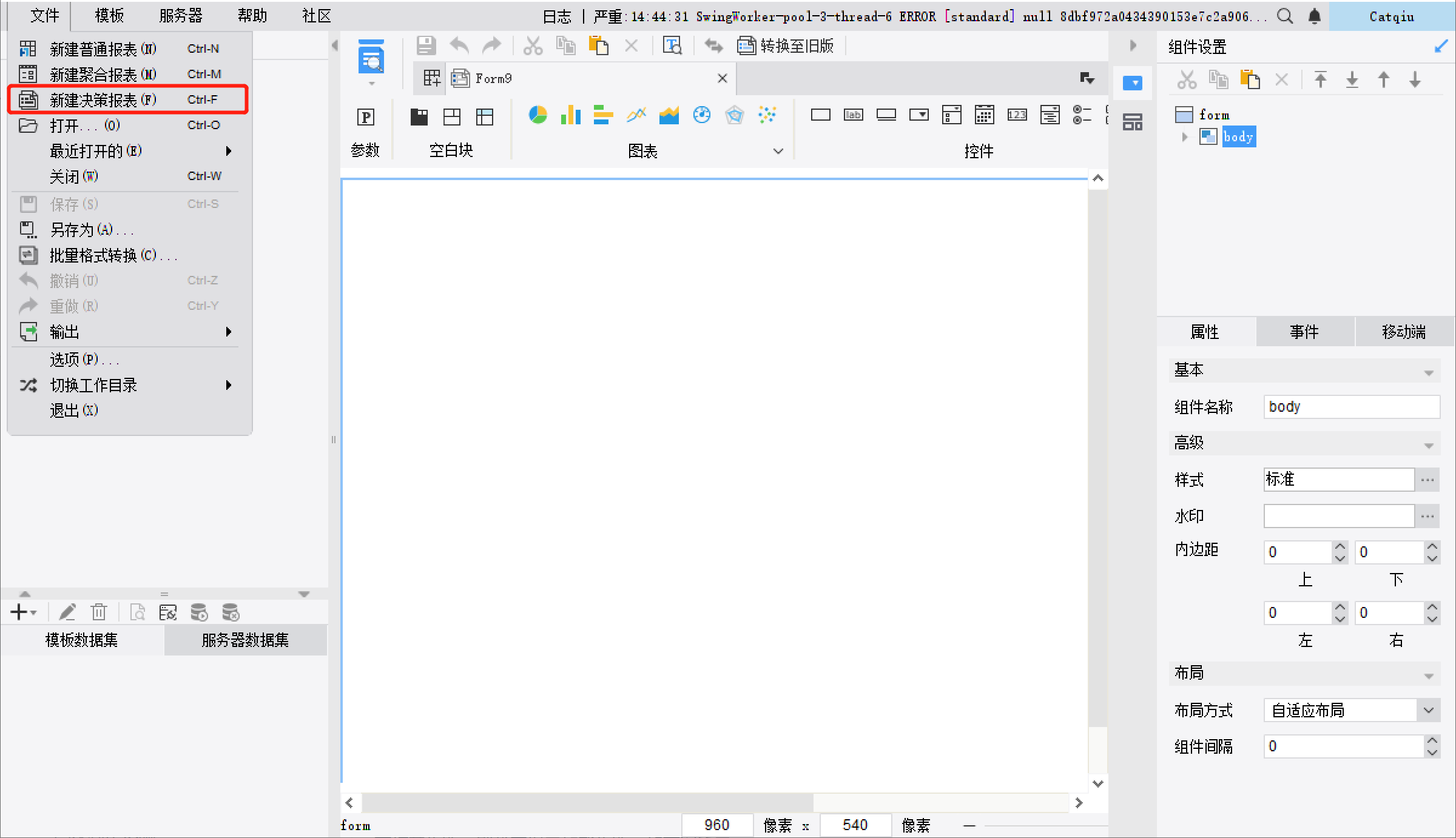
Task: Click the search magnifier icon
Action: [1284, 16]
